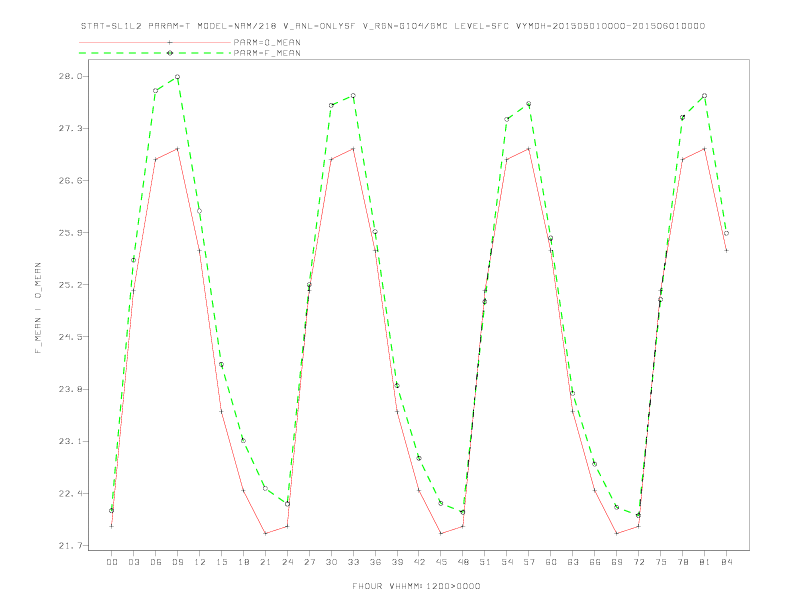Select the red solid legend line sample

(155, 42)
